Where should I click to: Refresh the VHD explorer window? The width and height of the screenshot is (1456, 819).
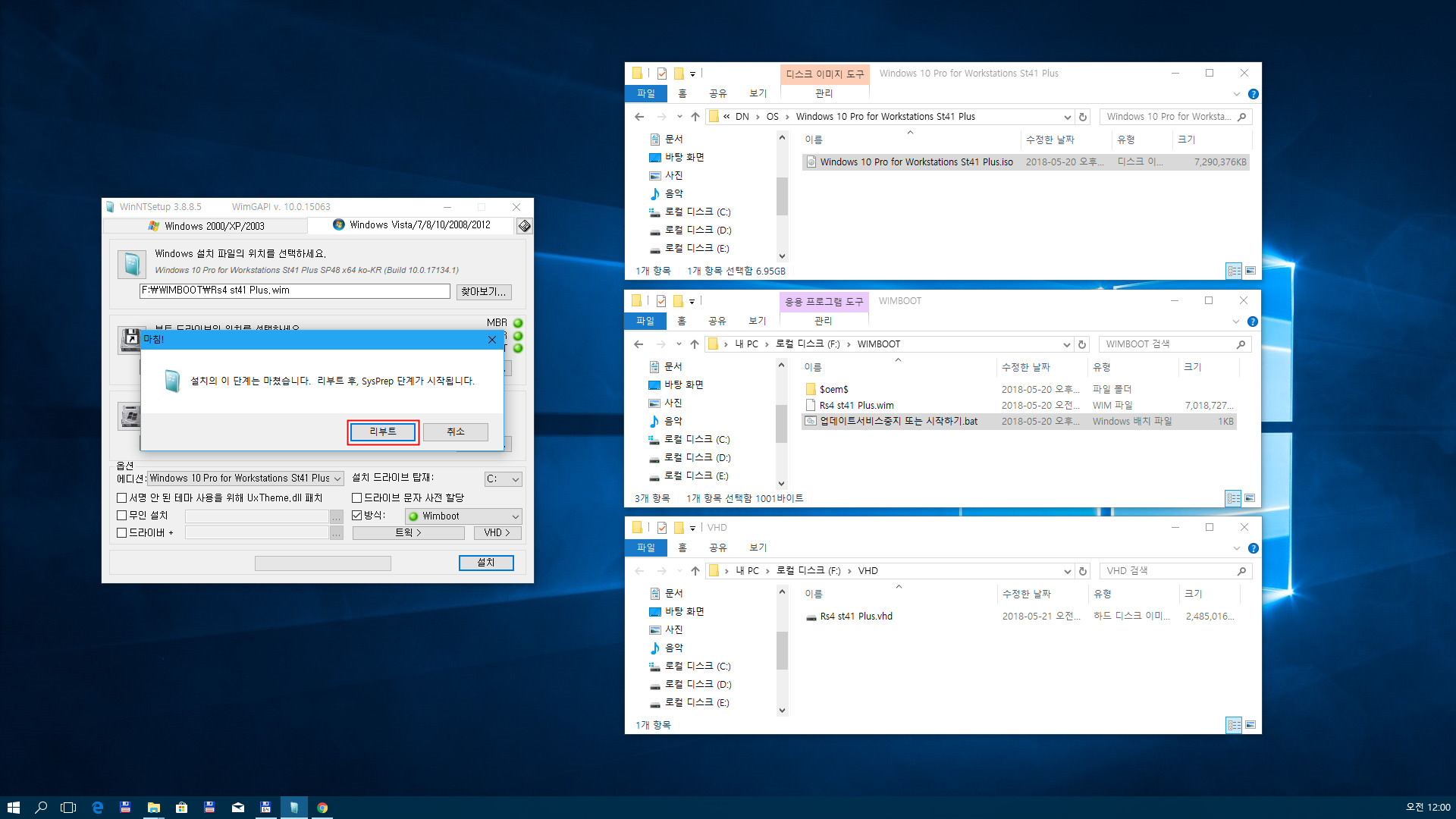[1083, 571]
